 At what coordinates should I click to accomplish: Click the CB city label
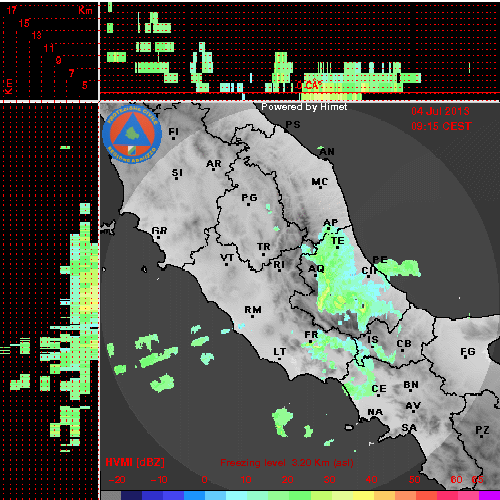(404, 344)
